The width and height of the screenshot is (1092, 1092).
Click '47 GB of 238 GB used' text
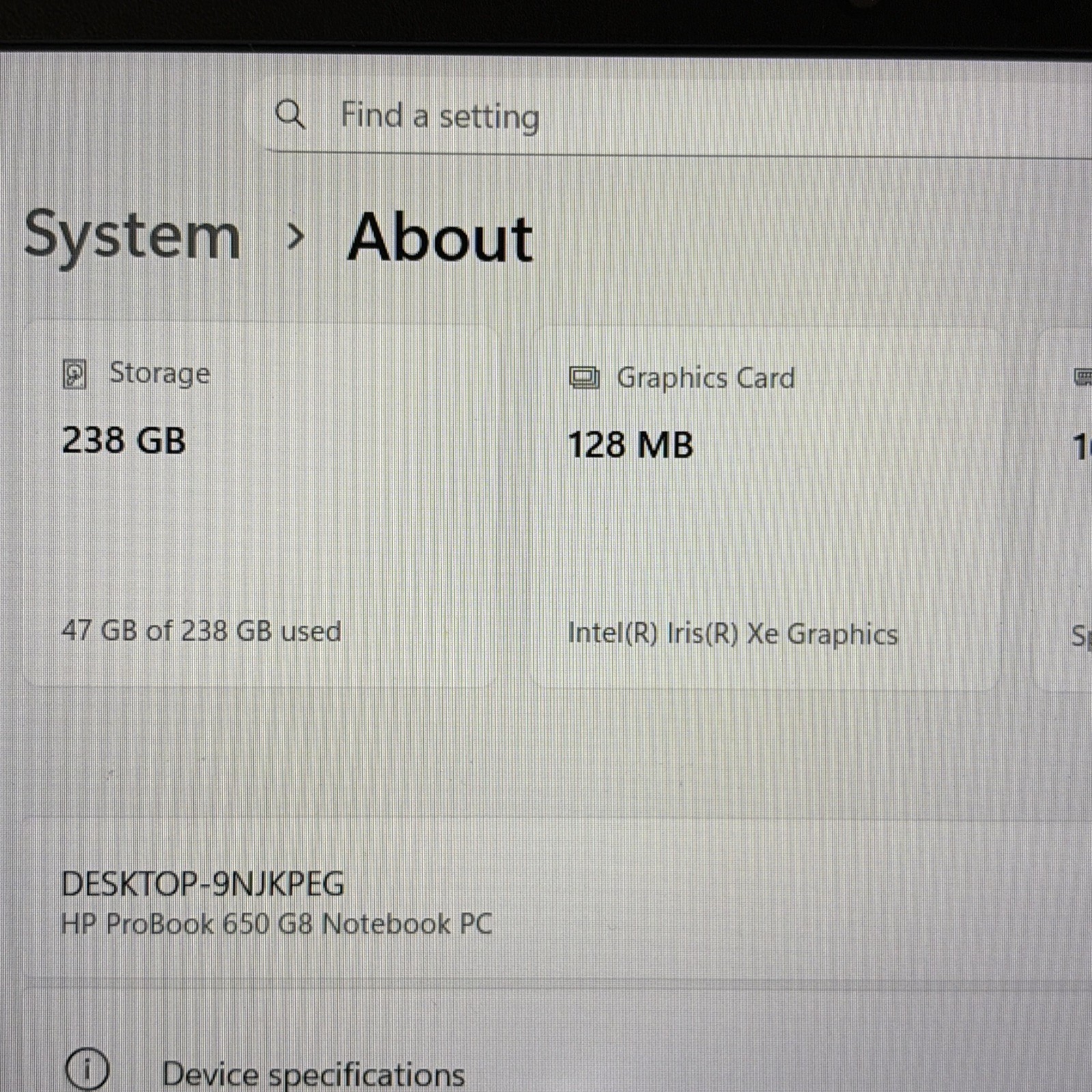201,631
